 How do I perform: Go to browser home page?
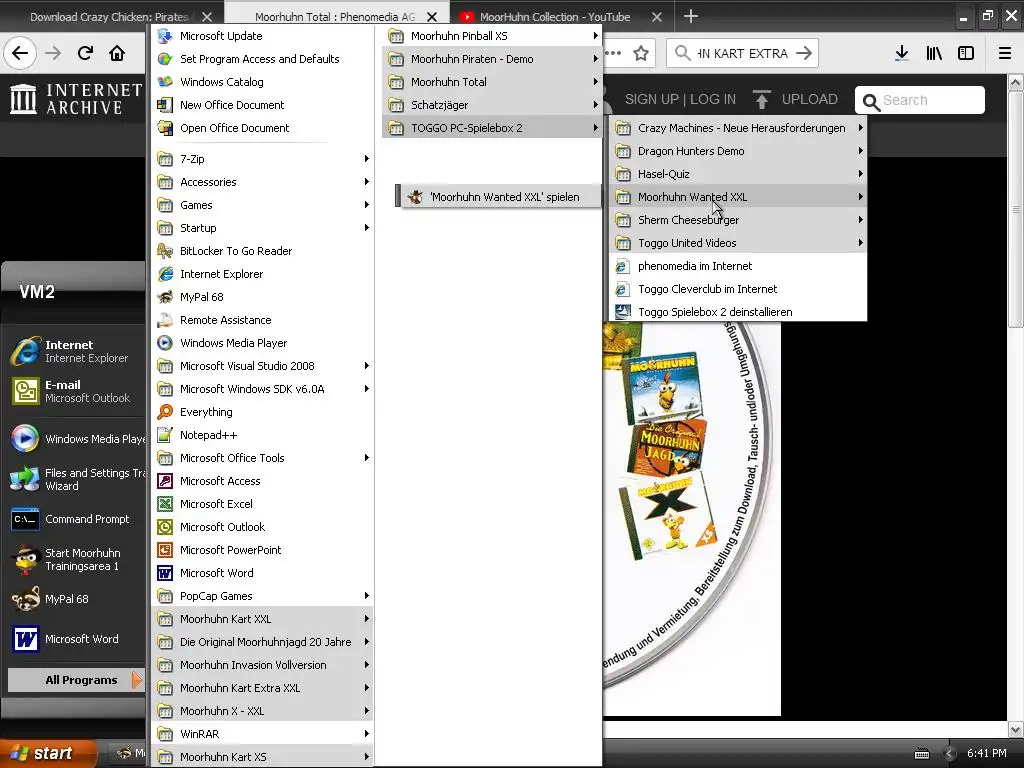coord(117,53)
